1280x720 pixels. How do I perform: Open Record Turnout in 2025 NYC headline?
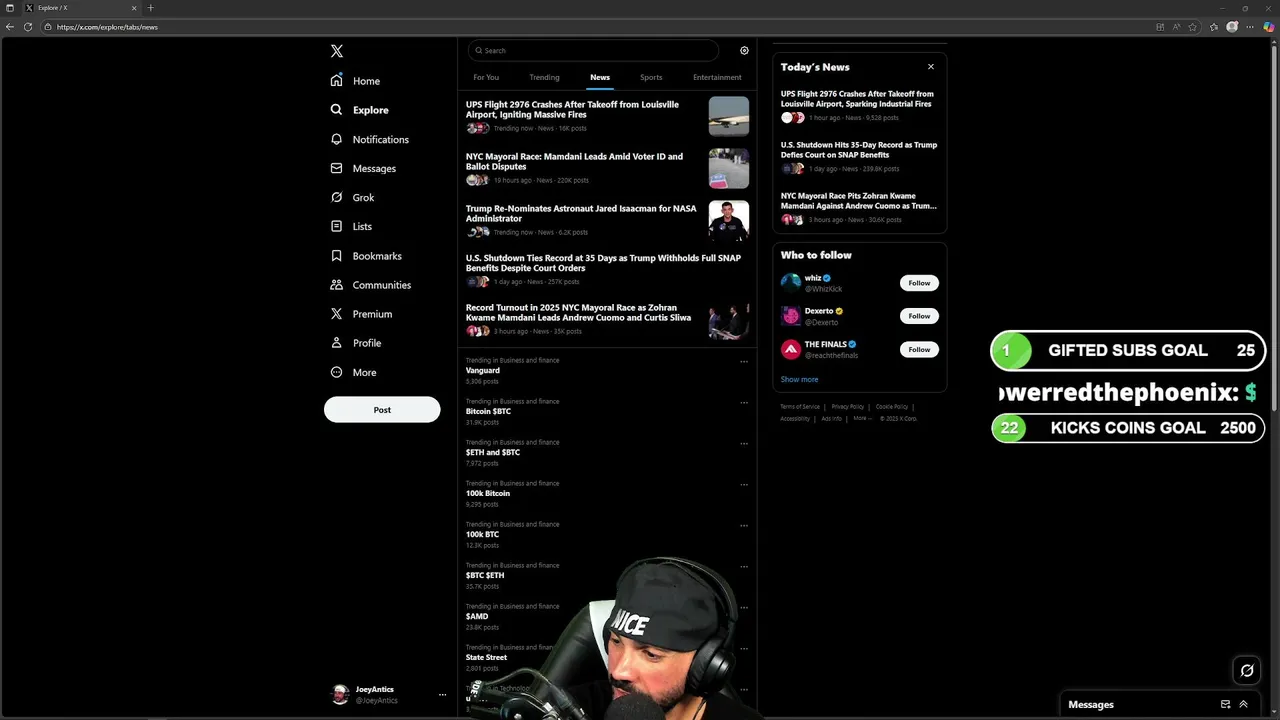tap(578, 312)
